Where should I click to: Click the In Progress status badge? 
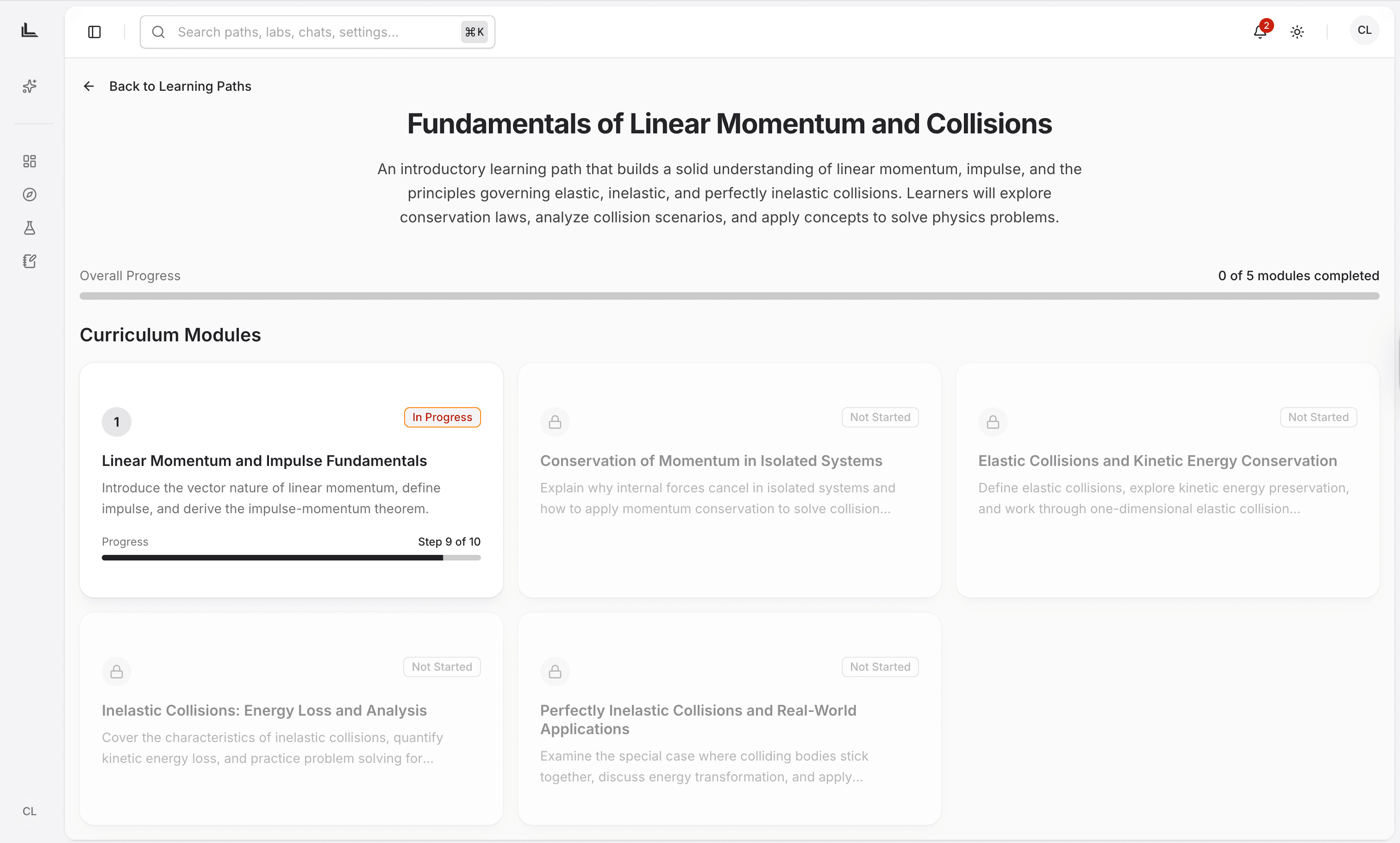(x=442, y=417)
